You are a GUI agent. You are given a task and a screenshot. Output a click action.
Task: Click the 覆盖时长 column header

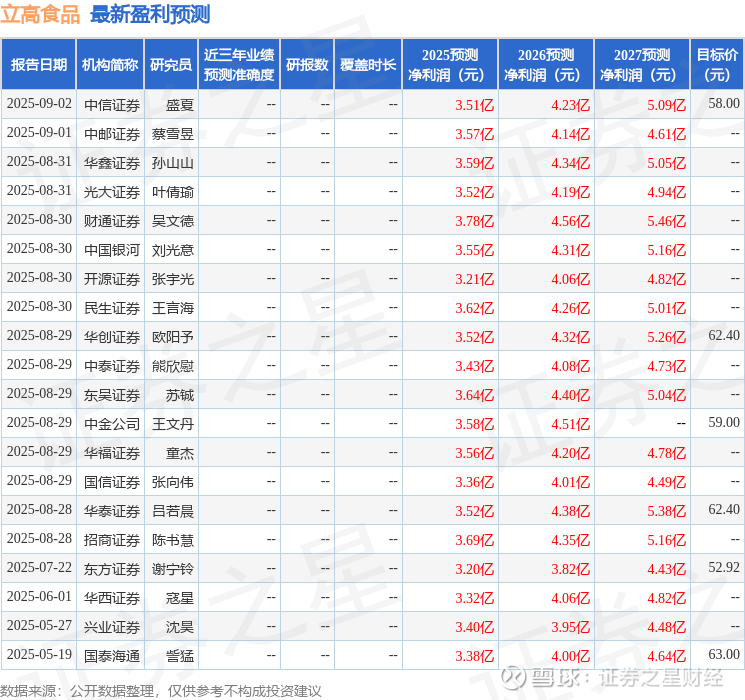368,65
